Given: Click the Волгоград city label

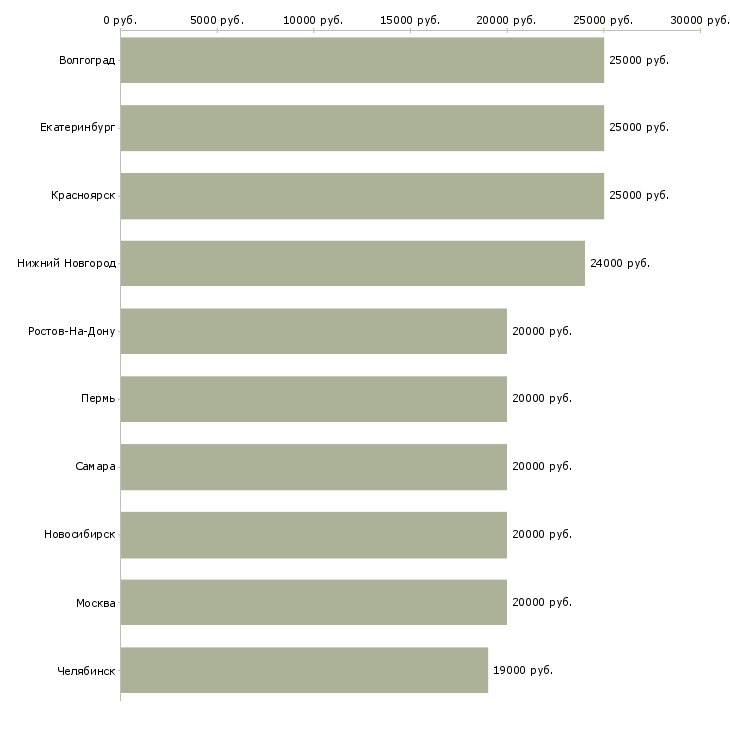Looking at the screenshot, I should tap(87, 61).
